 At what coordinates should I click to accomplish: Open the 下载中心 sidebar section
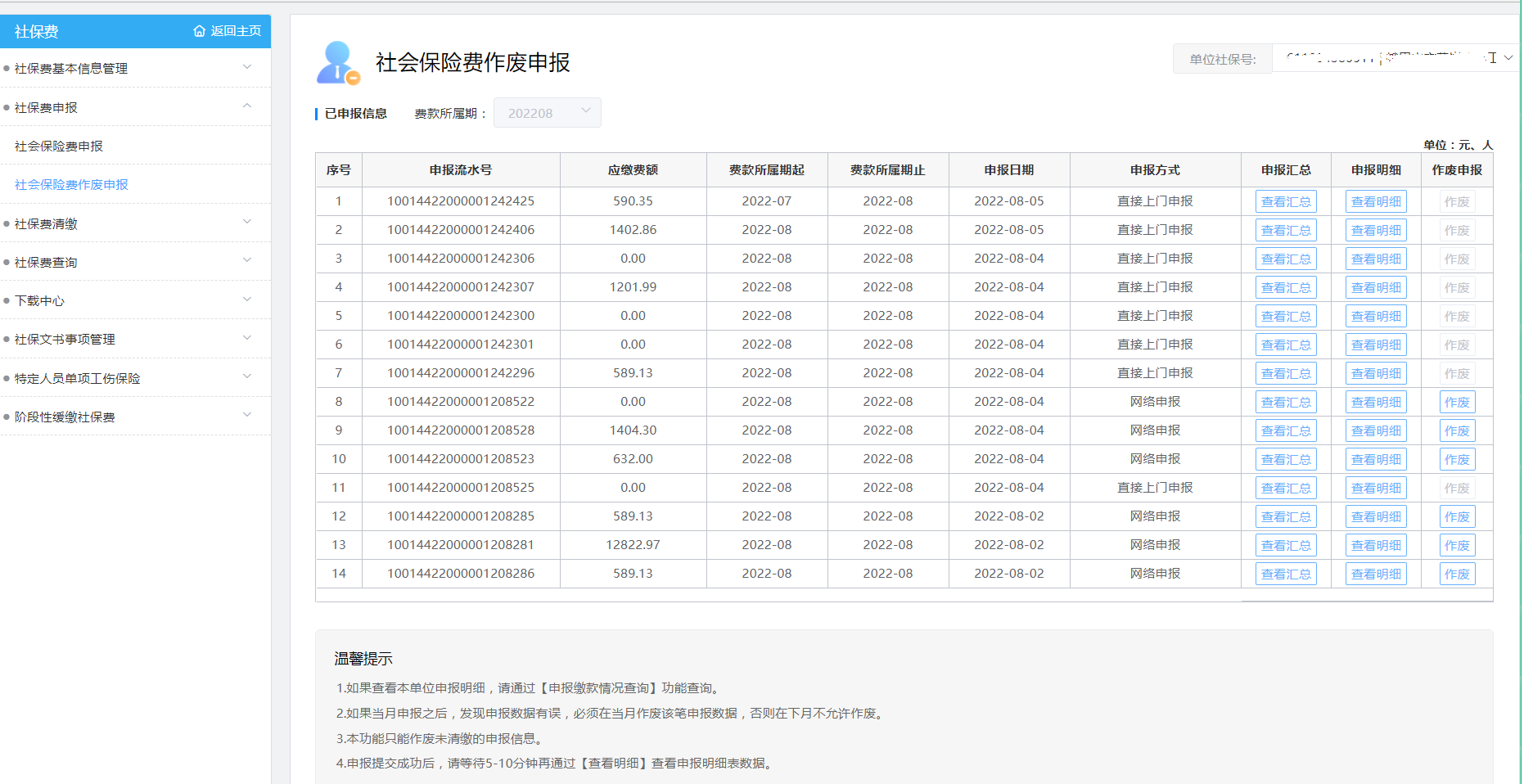(39, 301)
